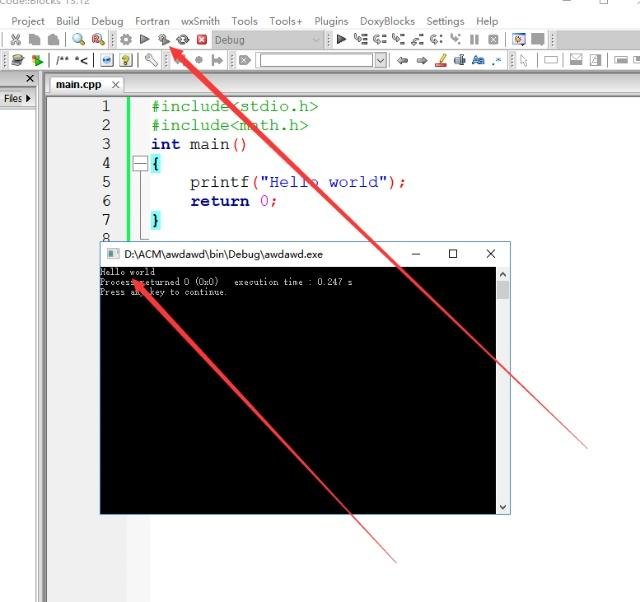Click the Cut scissors icon
Viewport: 640px width, 602px height.
coord(15,40)
